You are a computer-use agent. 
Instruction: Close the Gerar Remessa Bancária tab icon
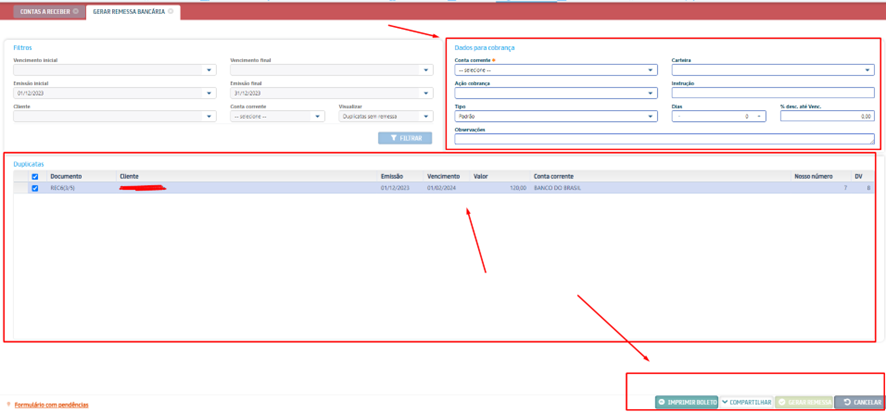coord(171,12)
